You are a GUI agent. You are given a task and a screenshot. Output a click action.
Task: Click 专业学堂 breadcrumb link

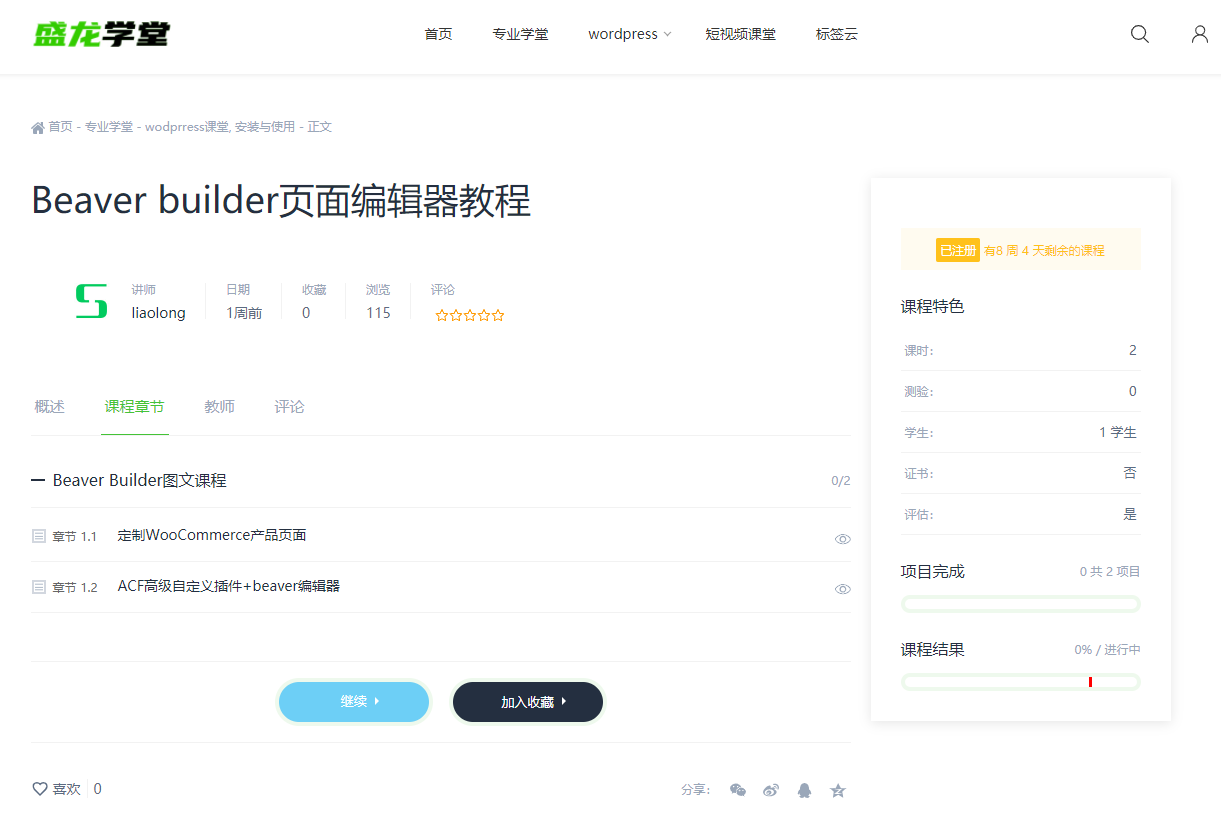point(109,127)
